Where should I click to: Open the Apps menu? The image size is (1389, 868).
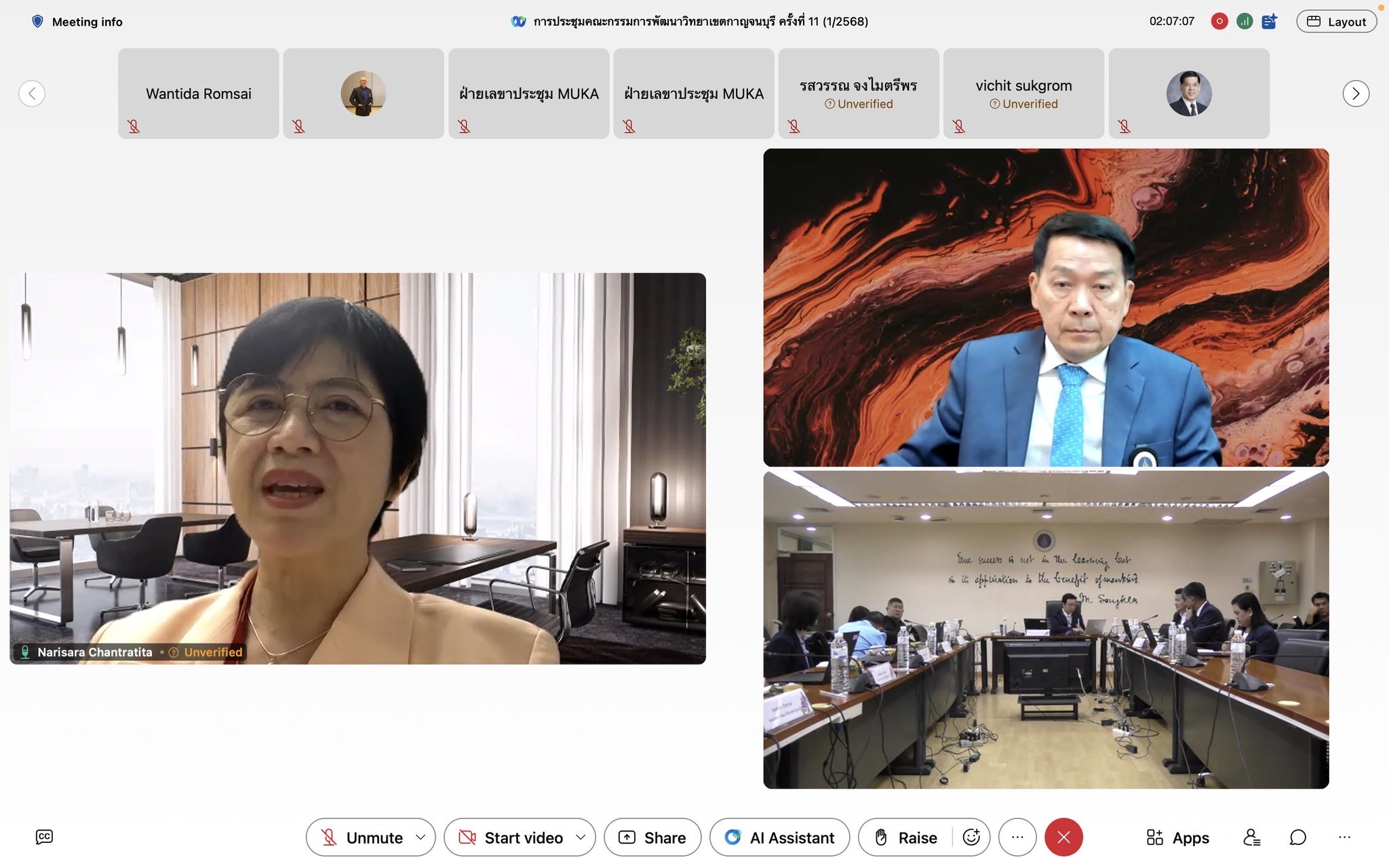[x=1177, y=837]
